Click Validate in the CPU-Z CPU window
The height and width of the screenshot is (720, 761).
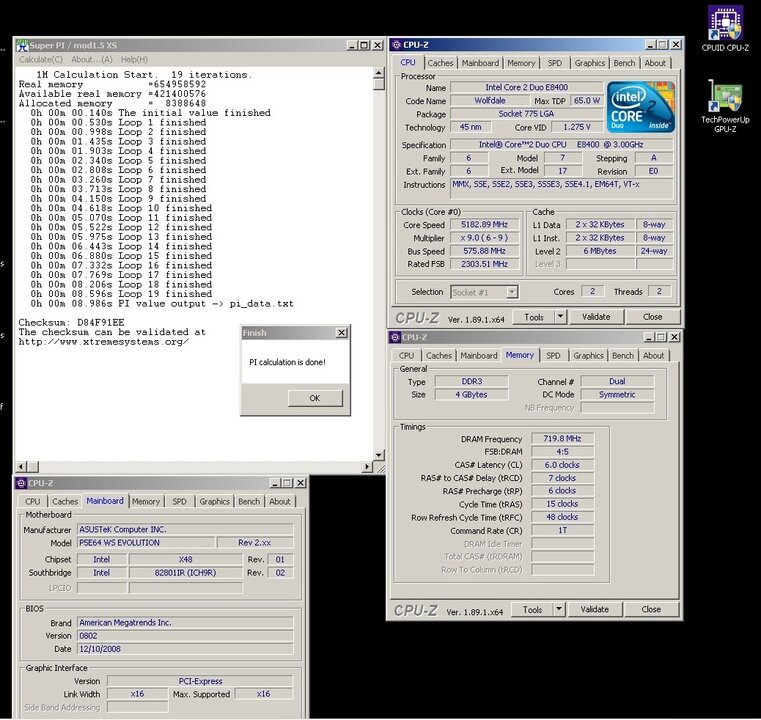596,317
